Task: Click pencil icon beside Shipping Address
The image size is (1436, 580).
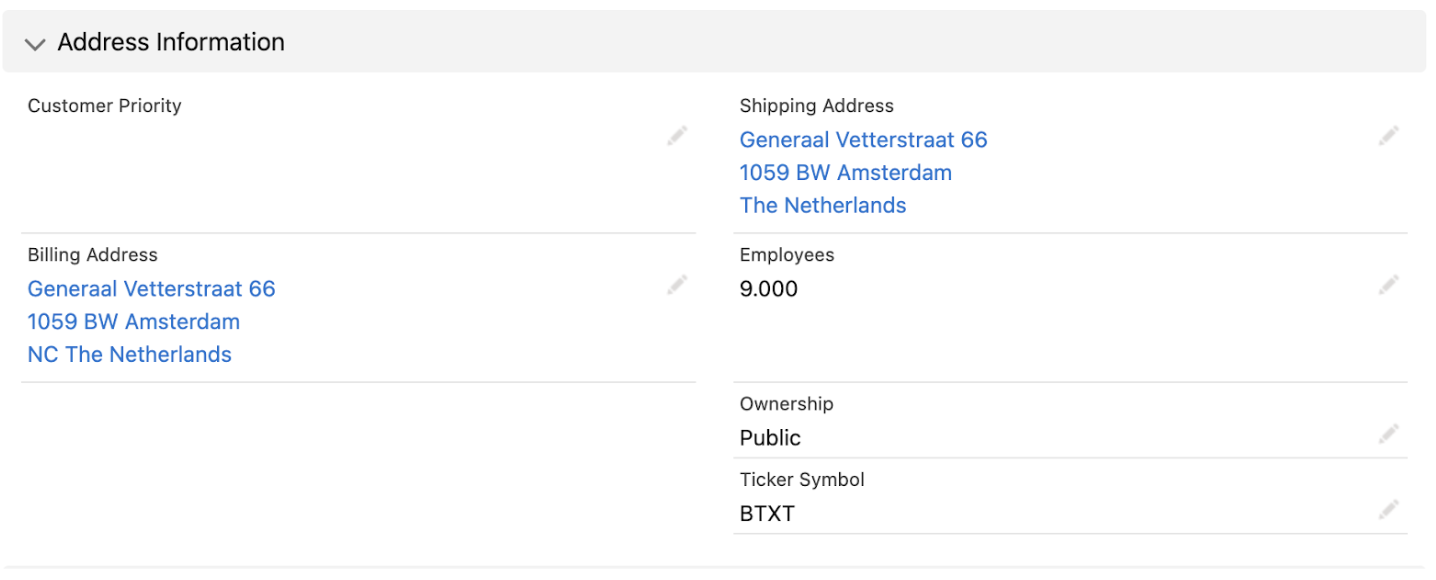Action: 1388,136
